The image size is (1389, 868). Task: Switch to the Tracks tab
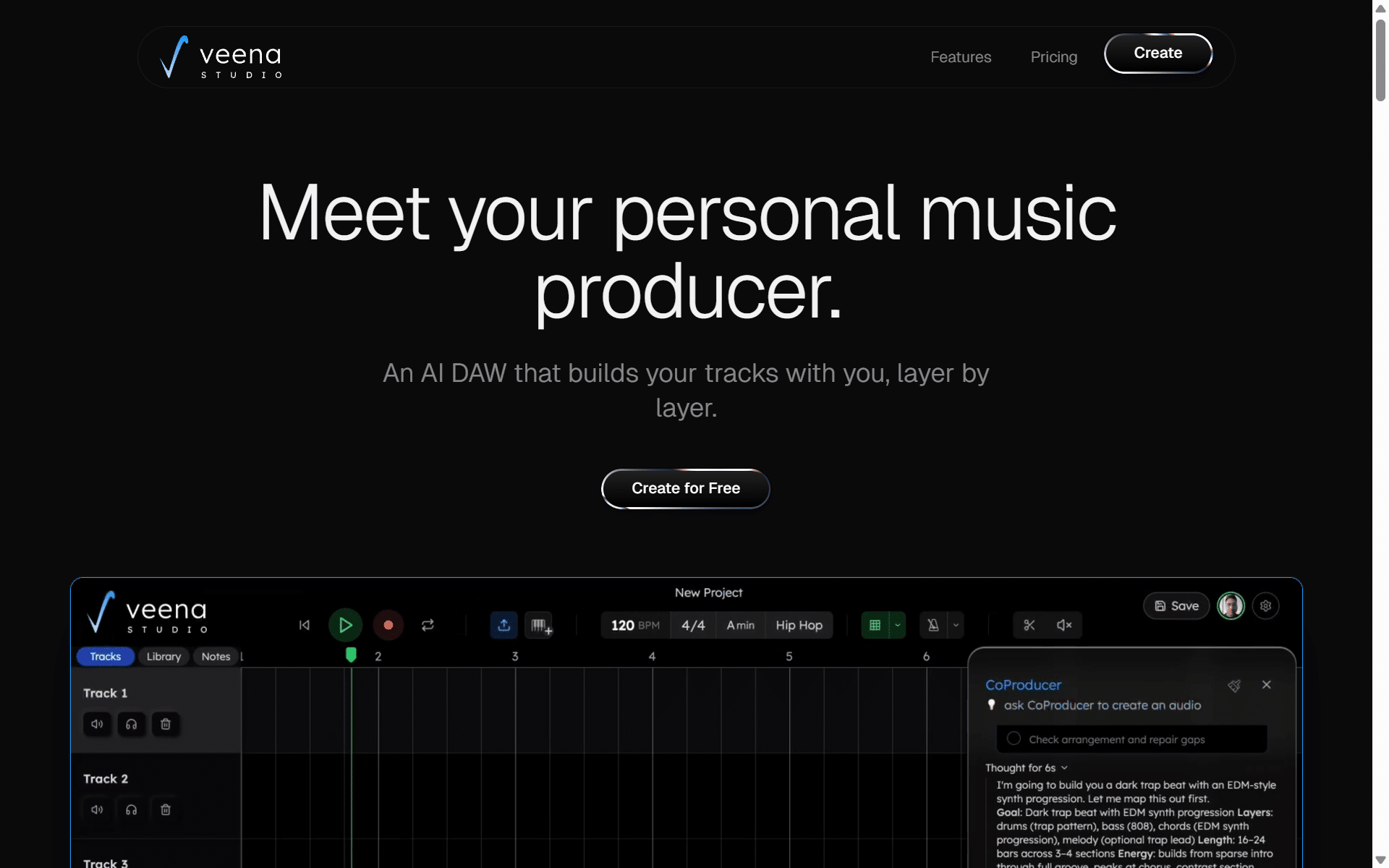click(x=106, y=657)
